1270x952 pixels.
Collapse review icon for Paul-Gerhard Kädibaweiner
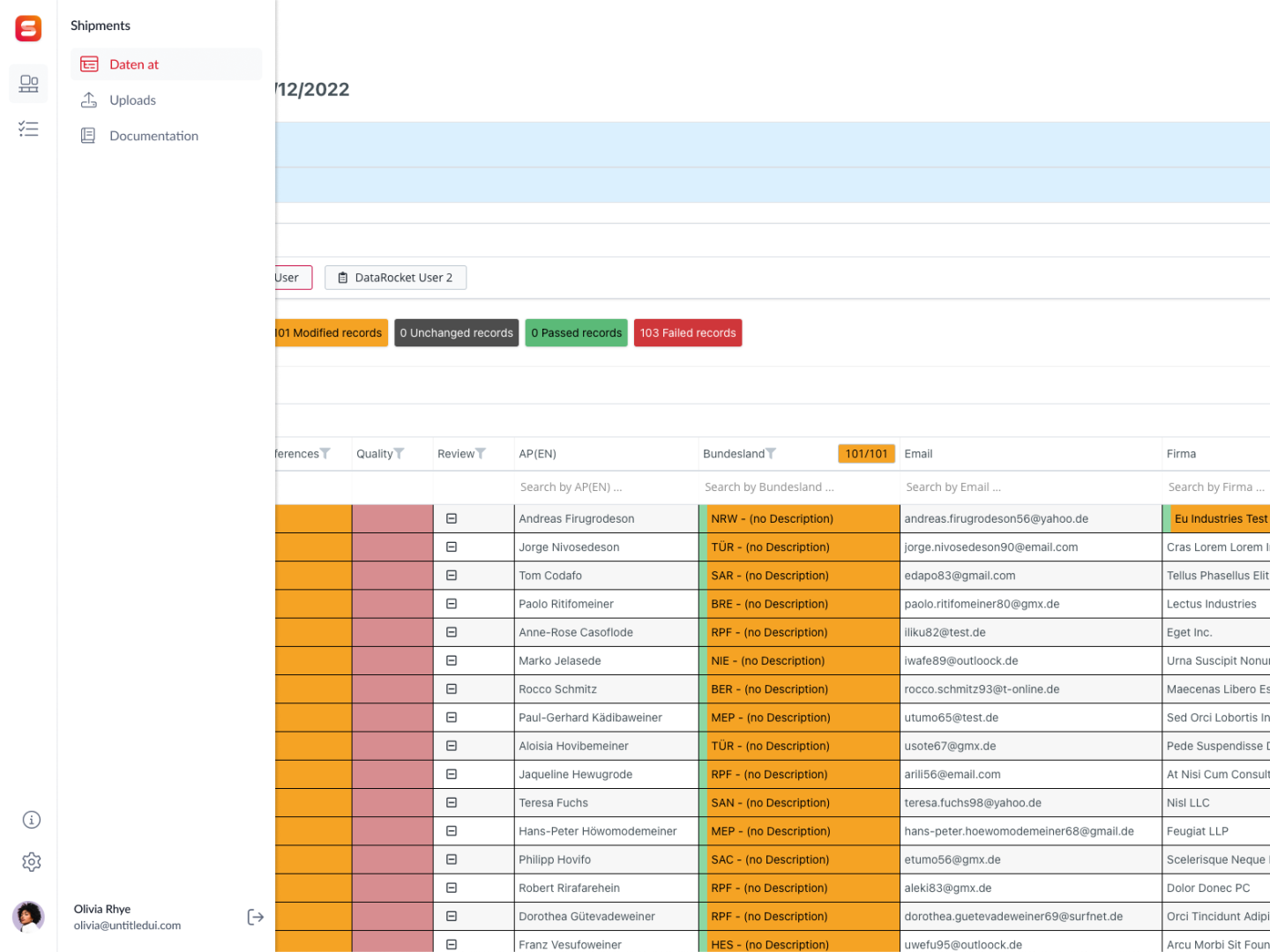click(x=452, y=718)
